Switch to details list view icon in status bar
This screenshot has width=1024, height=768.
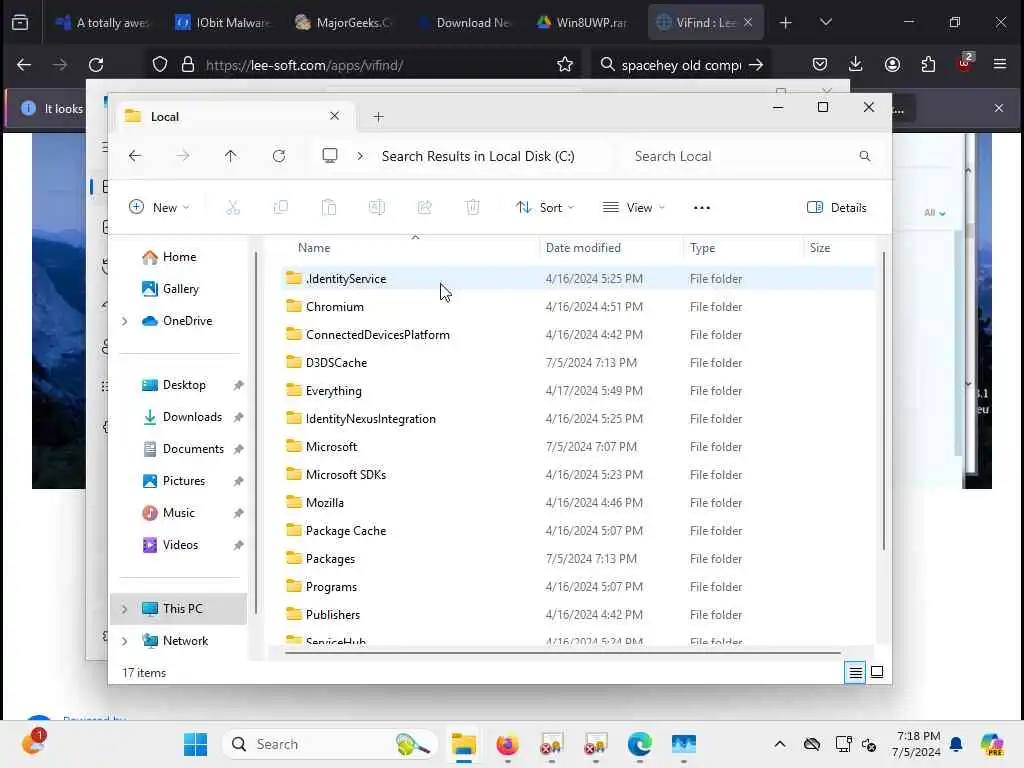pyautogui.click(x=855, y=672)
